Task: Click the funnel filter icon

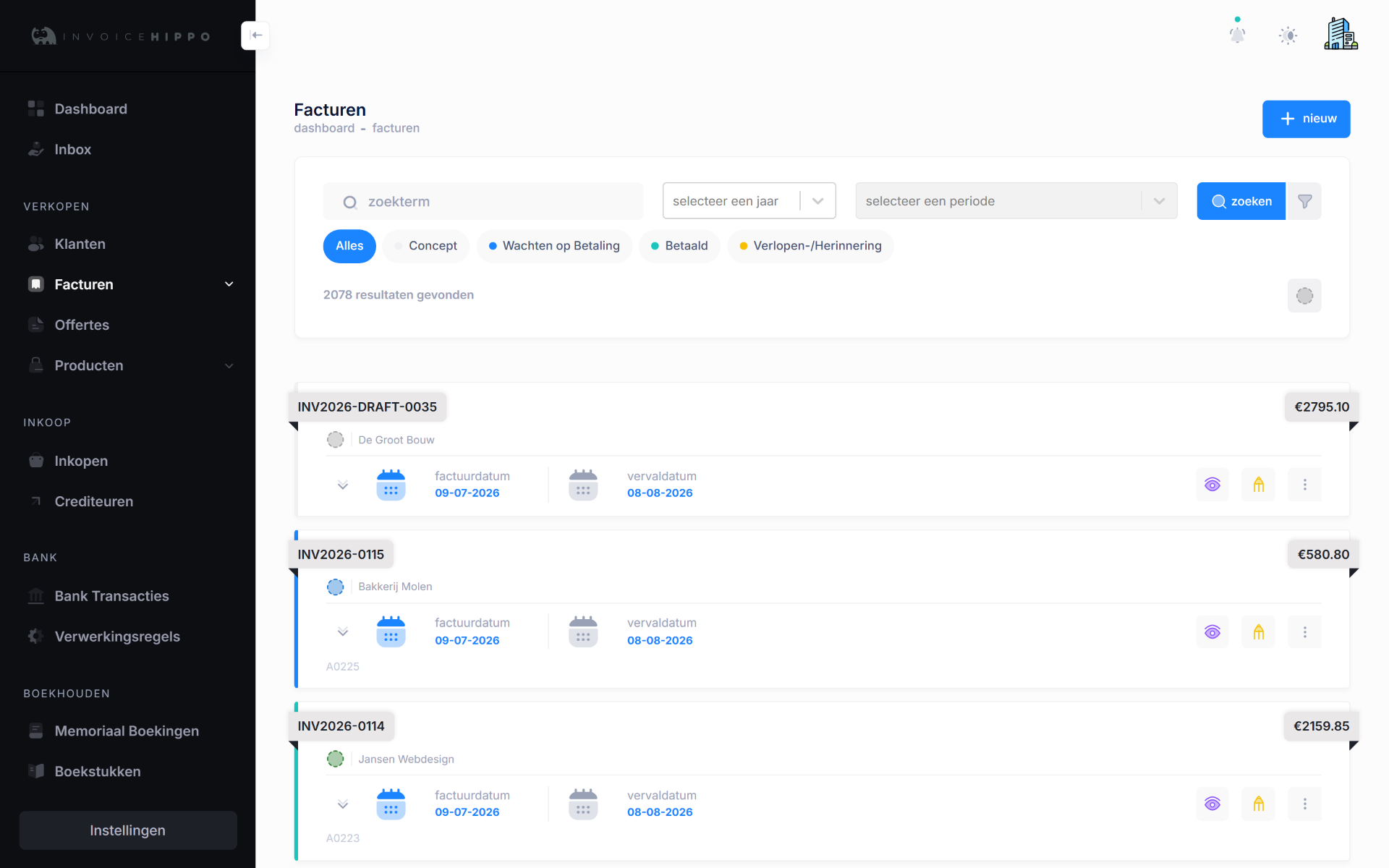Action: click(1304, 201)
